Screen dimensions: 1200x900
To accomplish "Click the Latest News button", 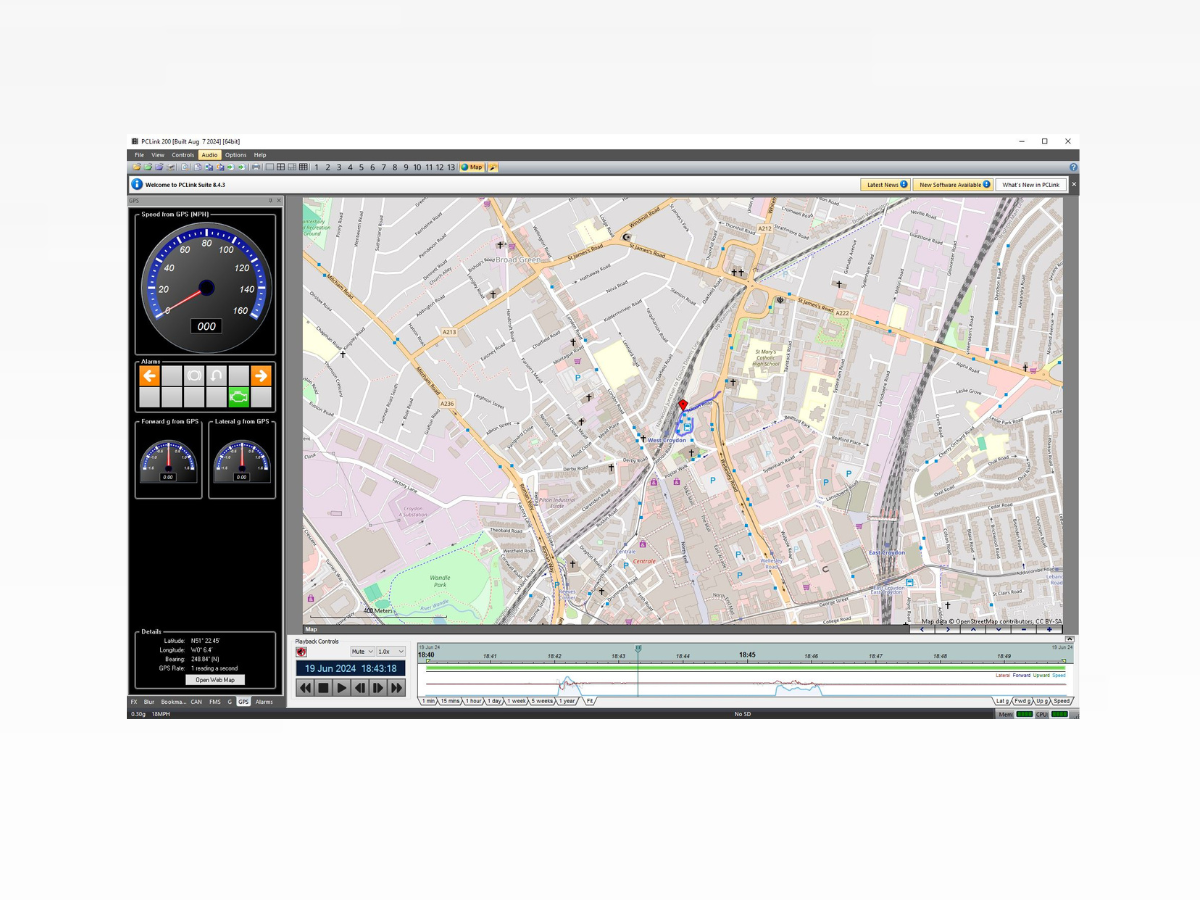I will 886,185.
